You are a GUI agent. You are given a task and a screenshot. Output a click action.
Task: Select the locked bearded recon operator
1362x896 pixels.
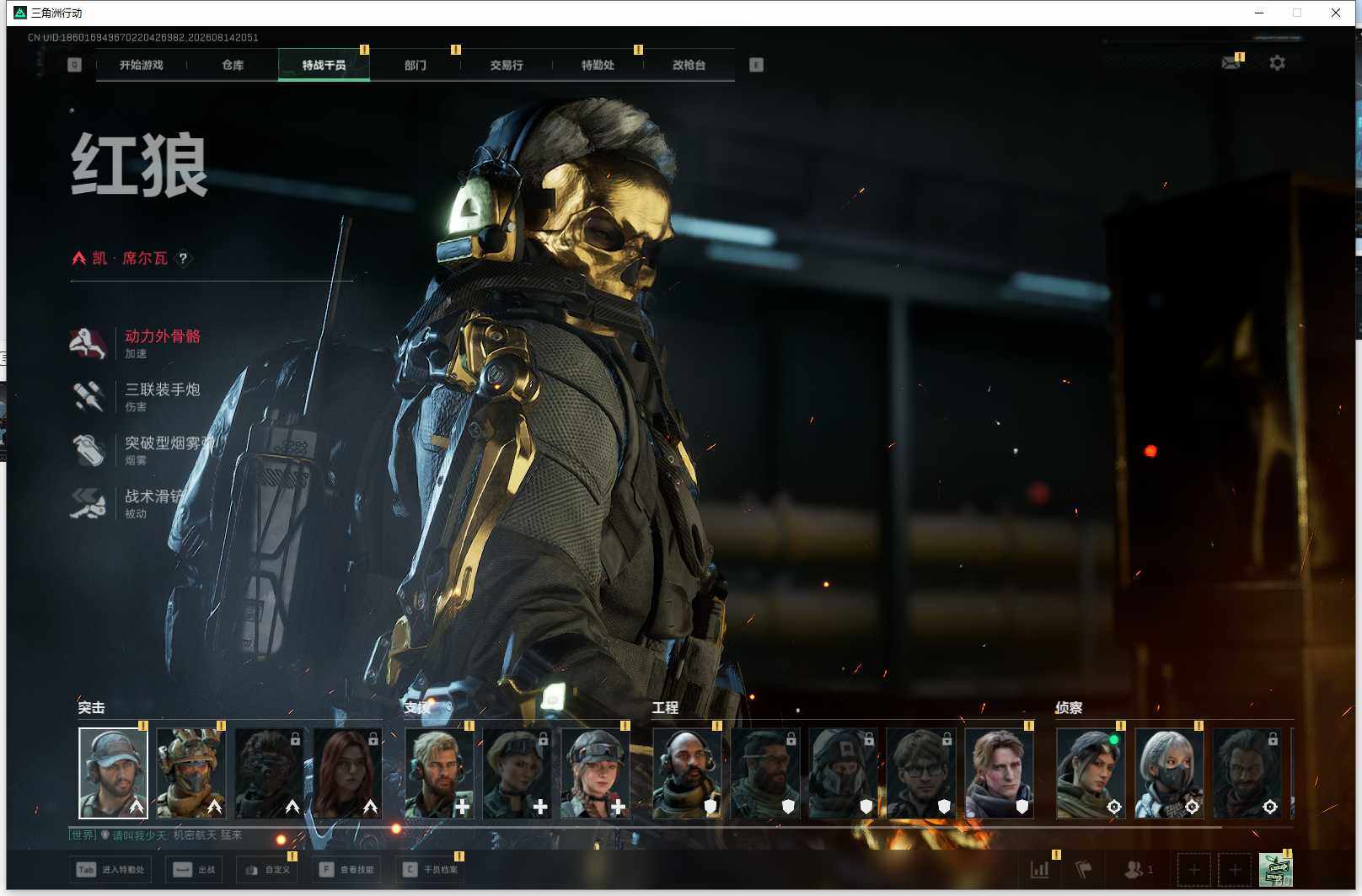point(1247,773)
